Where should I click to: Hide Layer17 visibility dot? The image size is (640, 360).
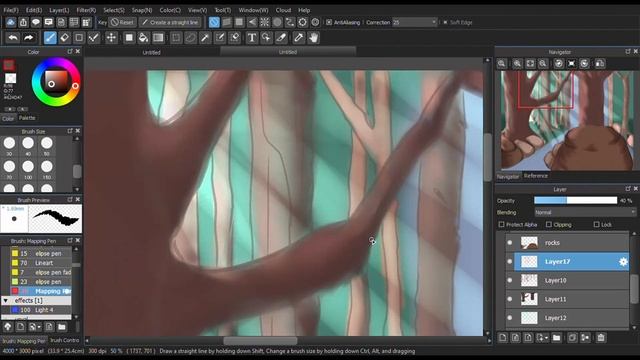(x=509, y=262)
